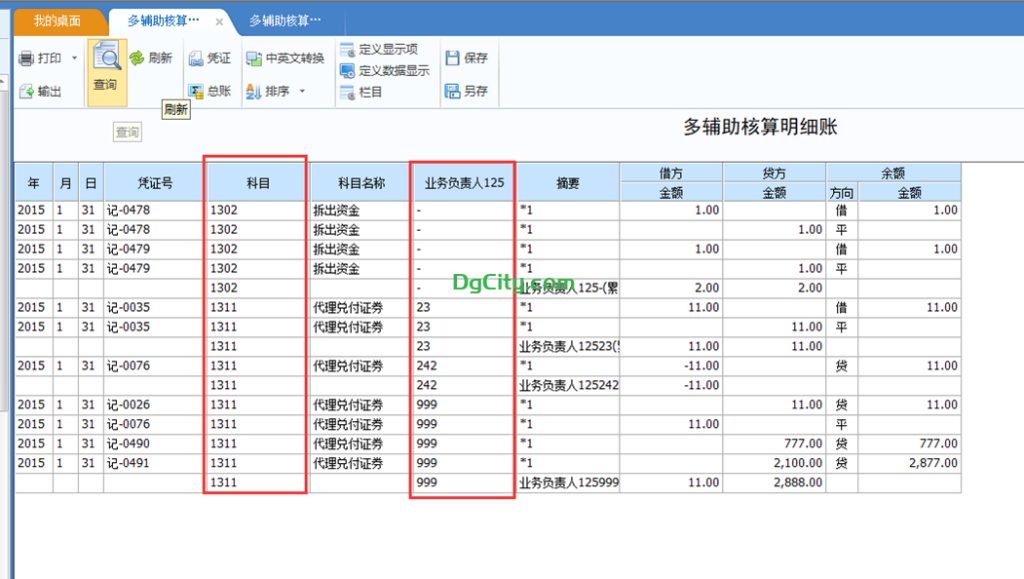Expand the 排序 (Sort) dropdown arrow
This screenshot has height=579, width=1024.
[x=302, y=92]
